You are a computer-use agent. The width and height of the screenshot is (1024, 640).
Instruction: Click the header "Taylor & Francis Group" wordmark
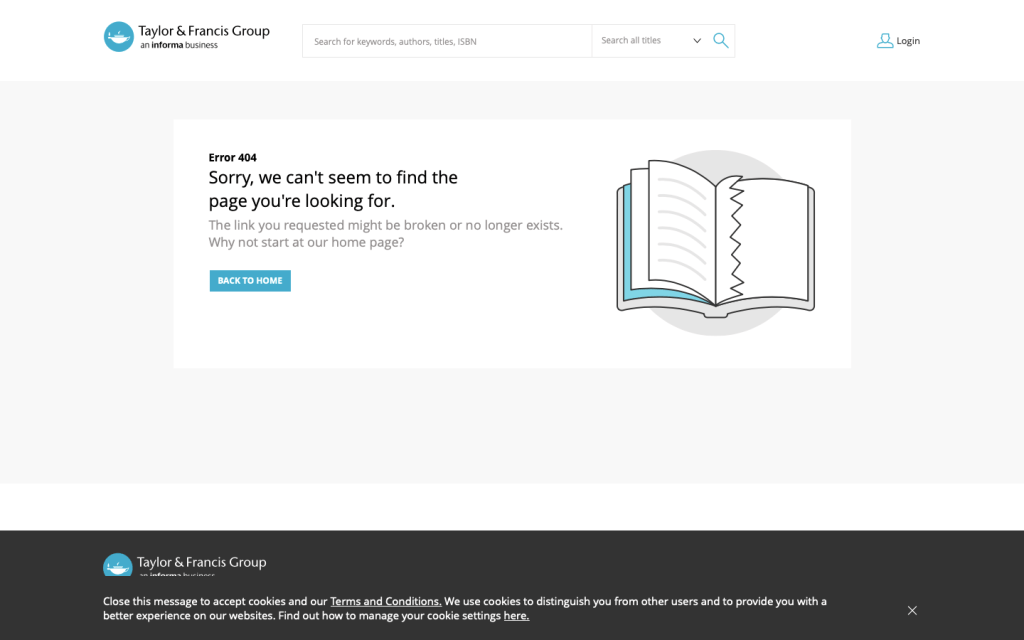pos(204,31)
